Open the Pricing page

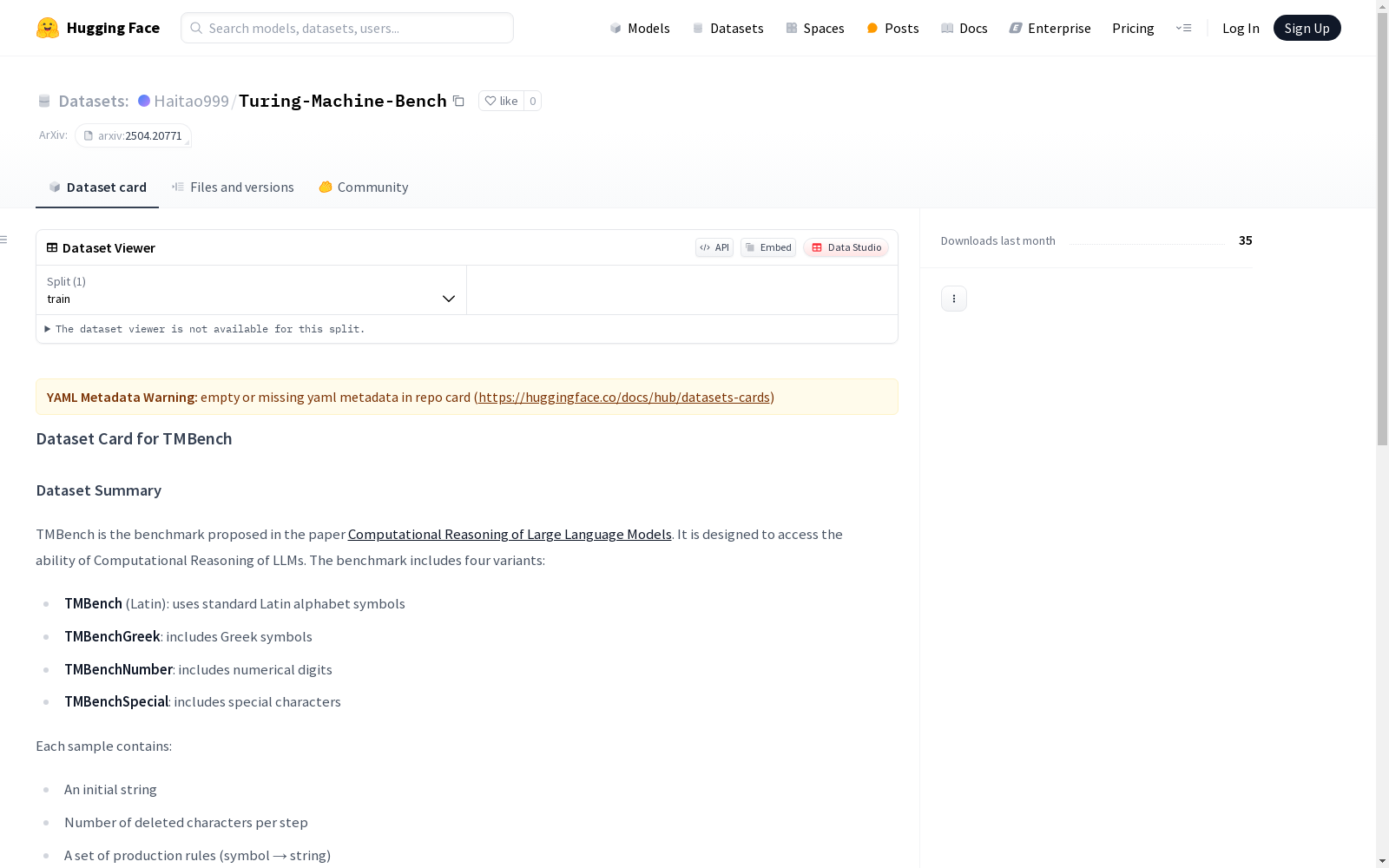[1133, 28]
